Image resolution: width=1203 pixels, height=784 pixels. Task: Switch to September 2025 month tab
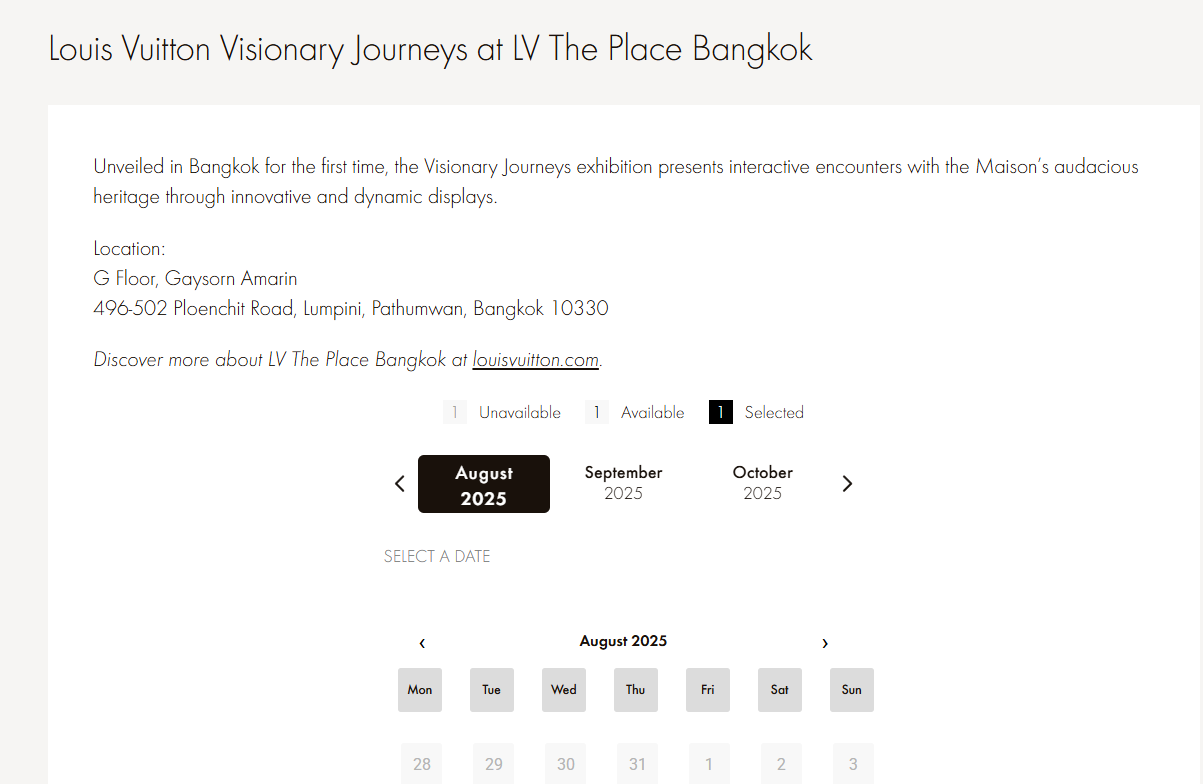(x=623, y=483)
